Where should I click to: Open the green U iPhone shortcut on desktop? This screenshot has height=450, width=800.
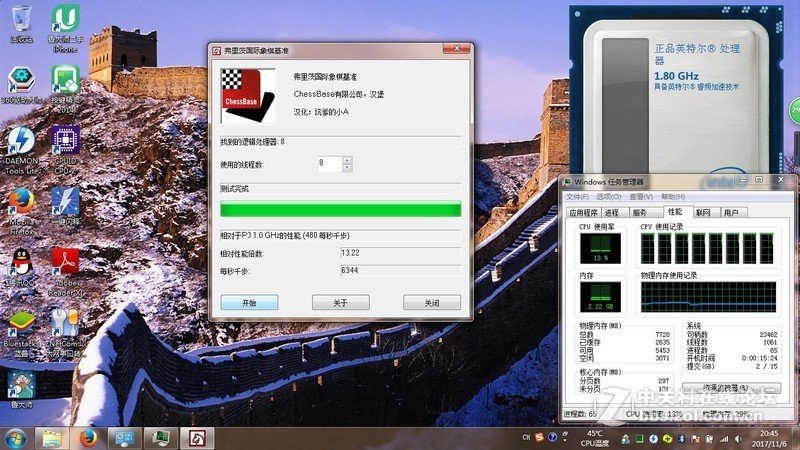tap(65, 28)
